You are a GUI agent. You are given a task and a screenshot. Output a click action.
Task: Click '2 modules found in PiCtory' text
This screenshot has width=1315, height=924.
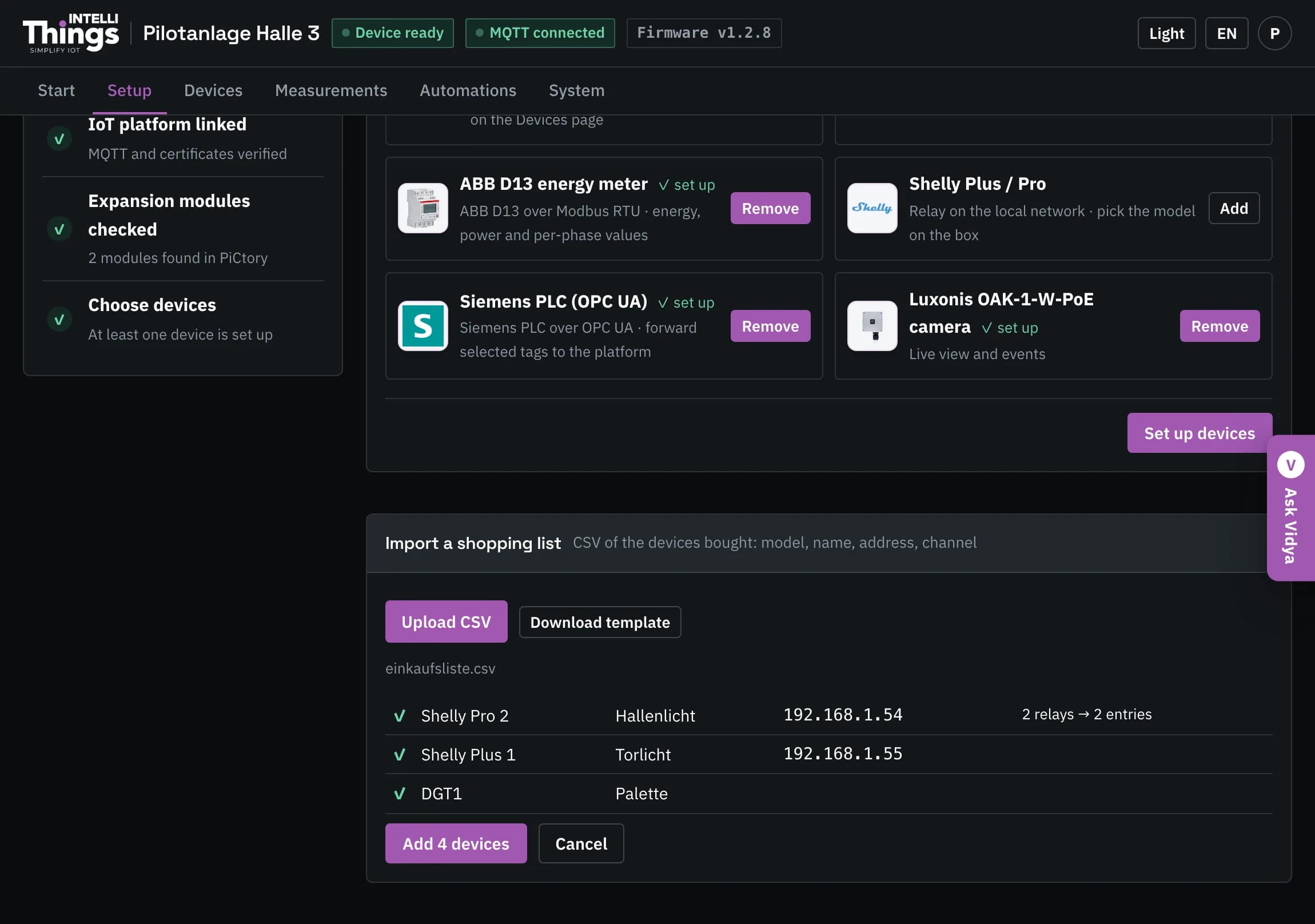pyautogui.click(x=178, y=258)
